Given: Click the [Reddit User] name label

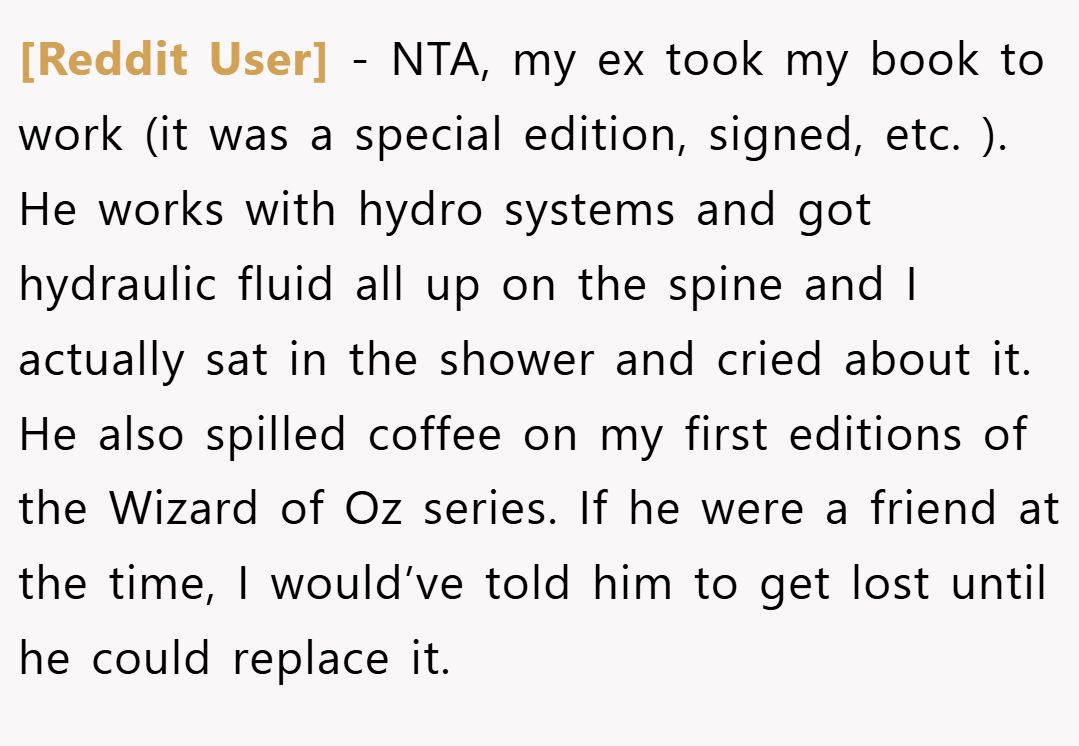Looking at the screenshot, I should (x=175, y=60).
